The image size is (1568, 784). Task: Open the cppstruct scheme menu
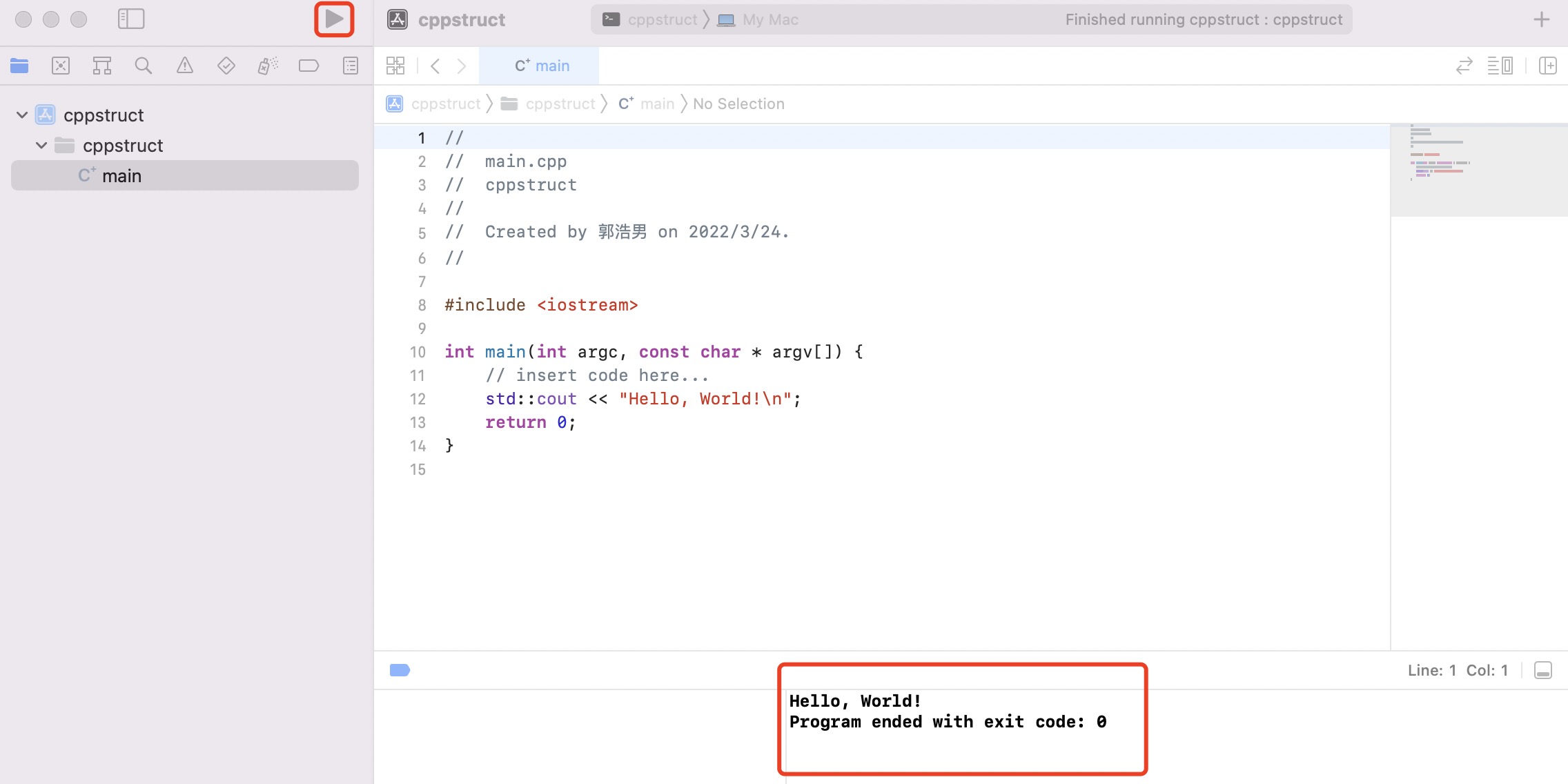pyautogui.click(x=657, y=19)
